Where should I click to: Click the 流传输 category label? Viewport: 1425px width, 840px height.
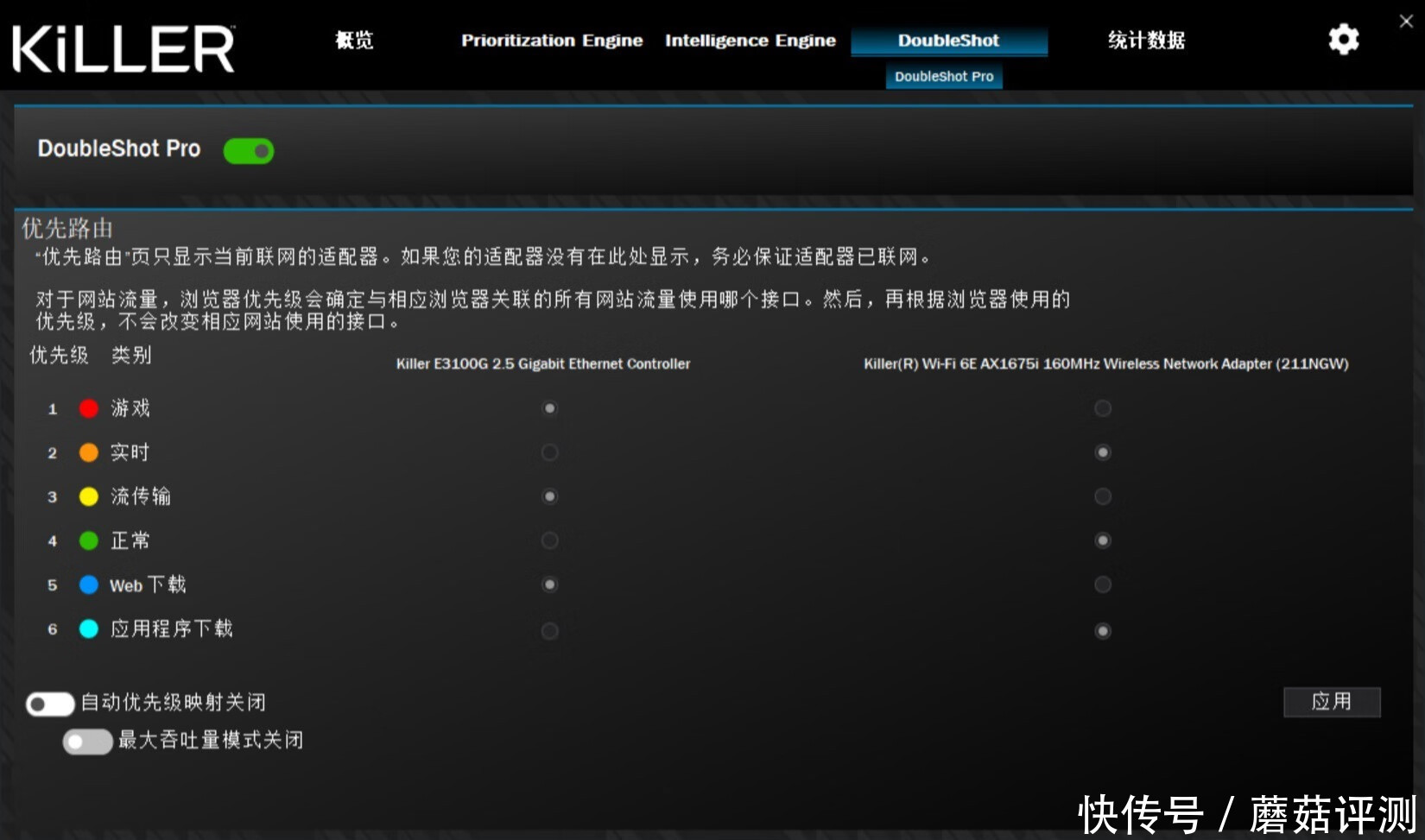(141, 496)
